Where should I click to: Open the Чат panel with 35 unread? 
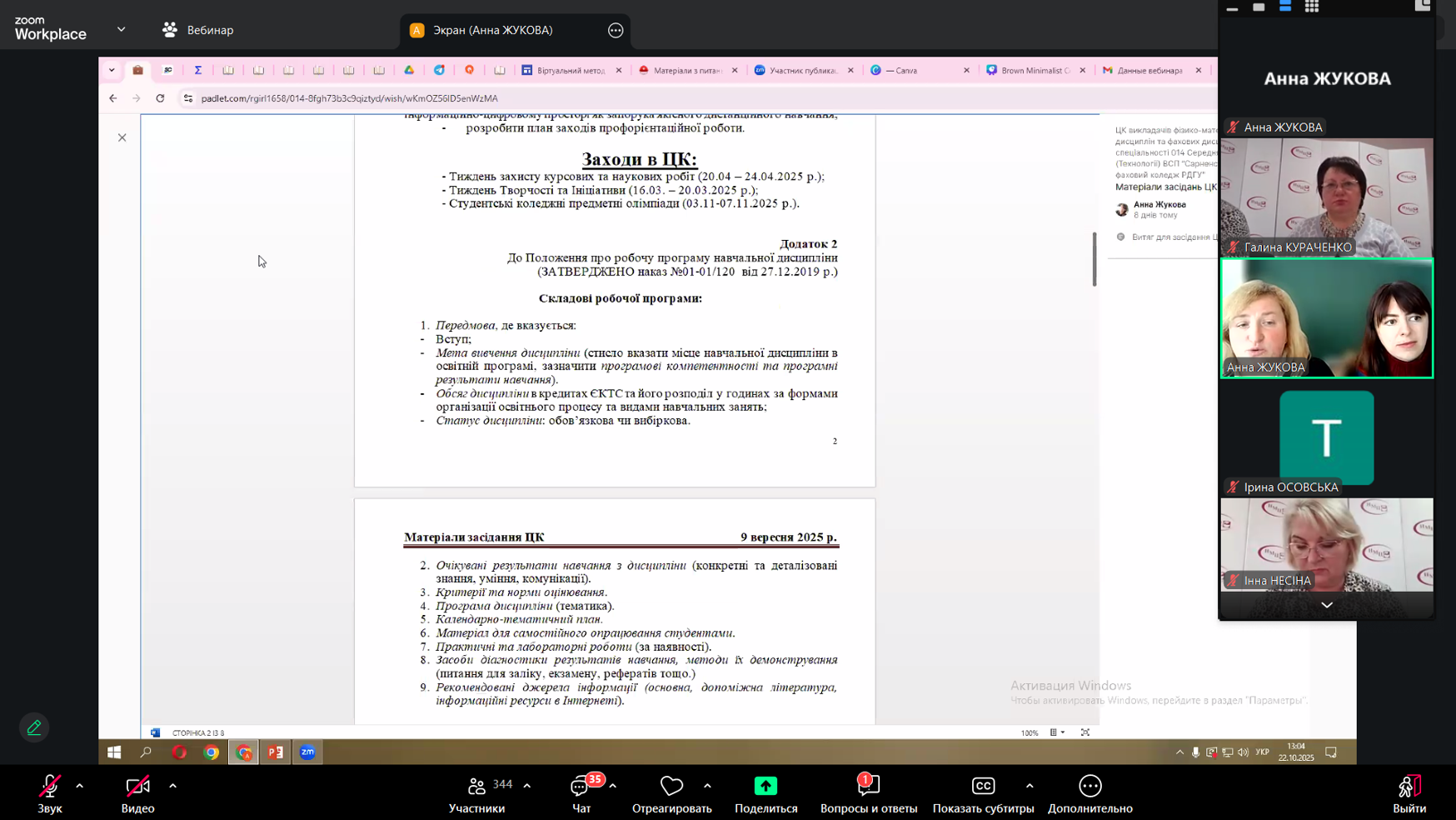tap(581, 793)
